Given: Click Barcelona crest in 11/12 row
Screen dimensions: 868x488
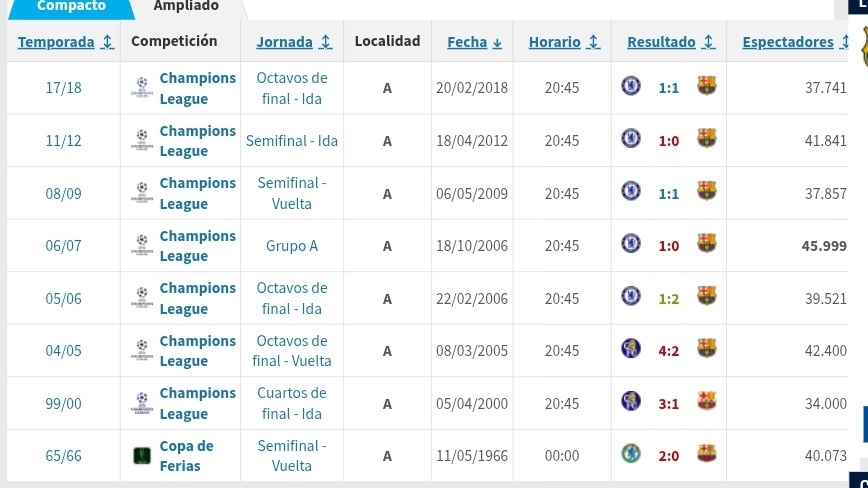Looking at the screenshot, I should tap(706, 138).
